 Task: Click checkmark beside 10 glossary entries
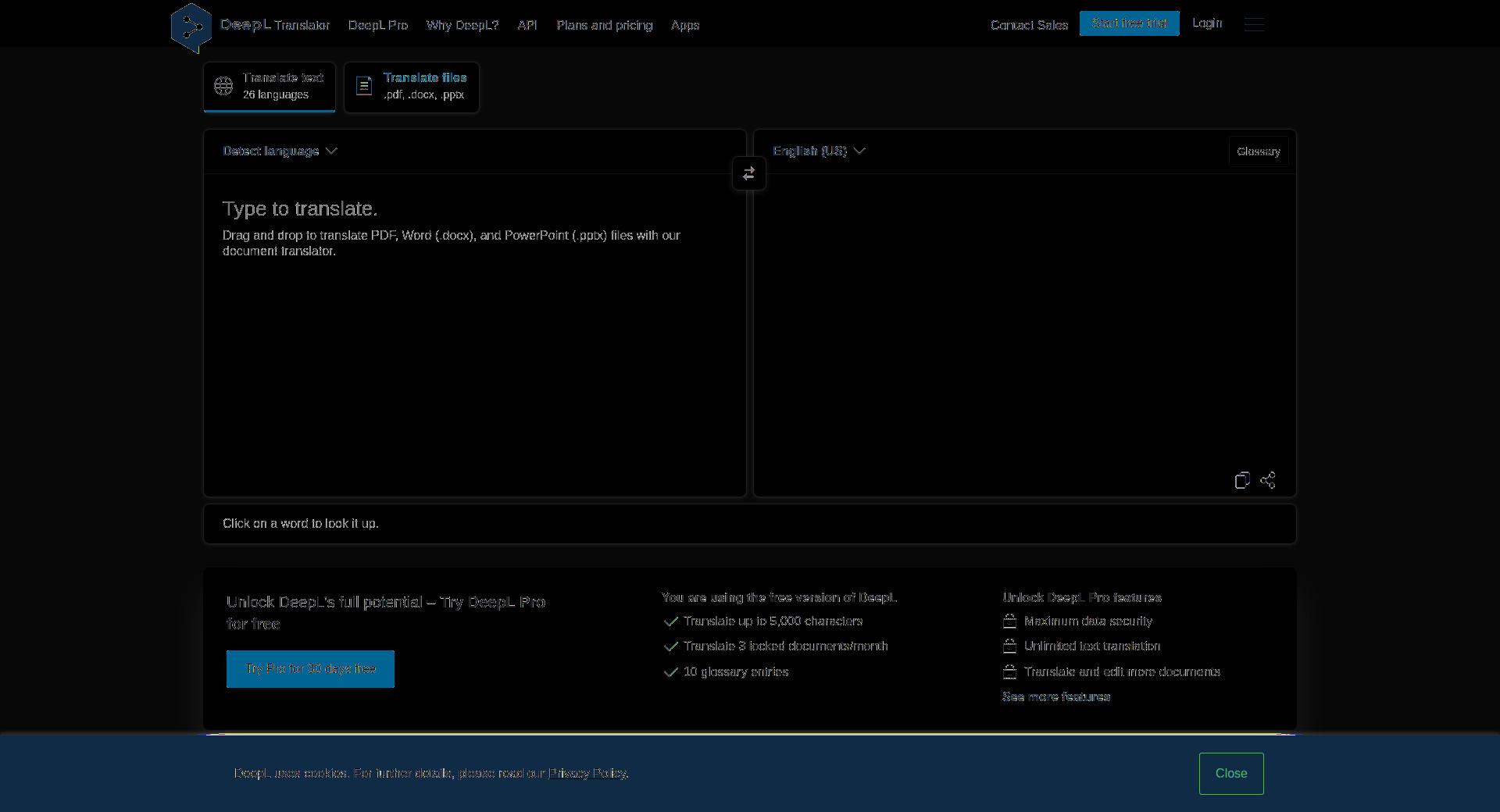click(670, 672)
